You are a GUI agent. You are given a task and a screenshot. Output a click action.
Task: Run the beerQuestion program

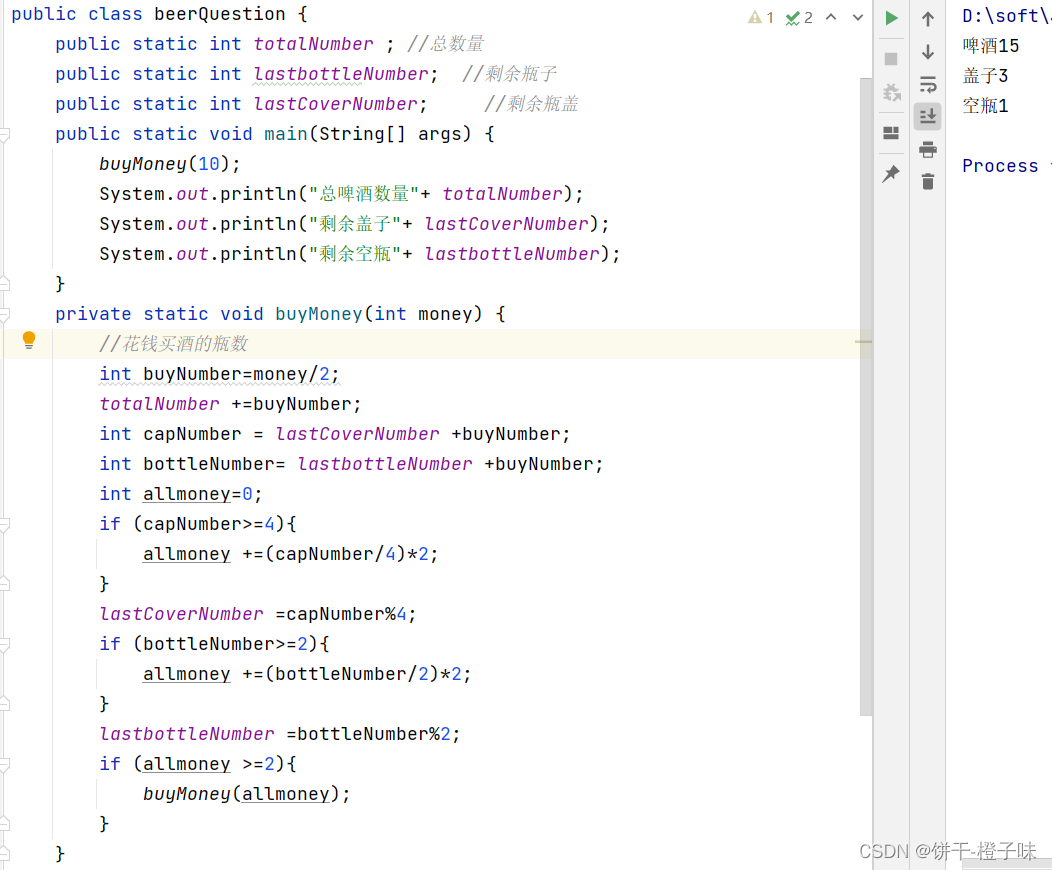point(890,17)
